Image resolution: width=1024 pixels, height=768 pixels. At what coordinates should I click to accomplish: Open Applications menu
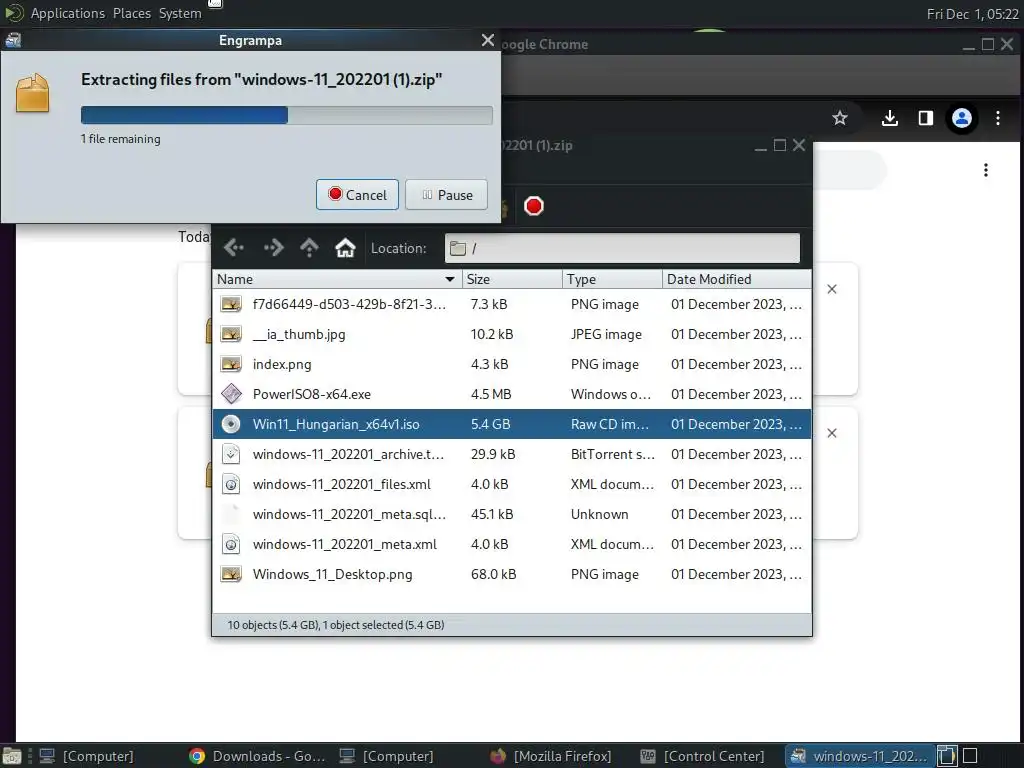67,13
